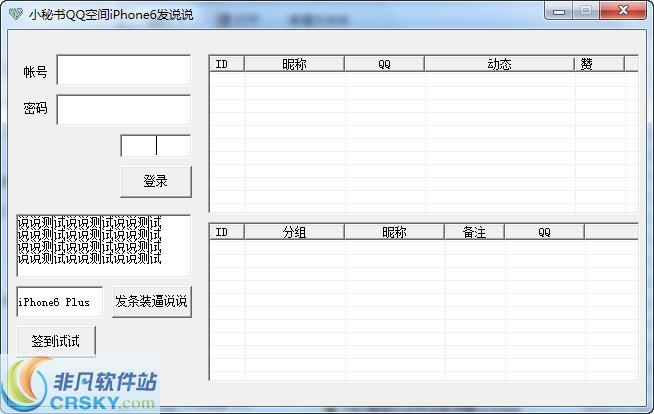Click the 登录 login button

(156, 181)
